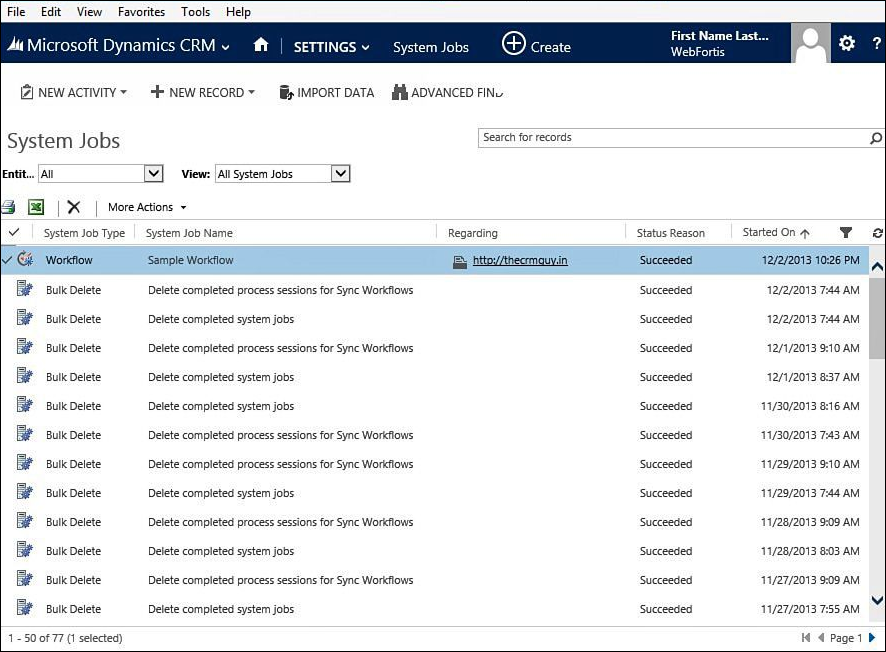Click Bulk Delete icon for 12/2/2013 system jobs row
This screenshot has width=886, height=652.
(25, 318)
